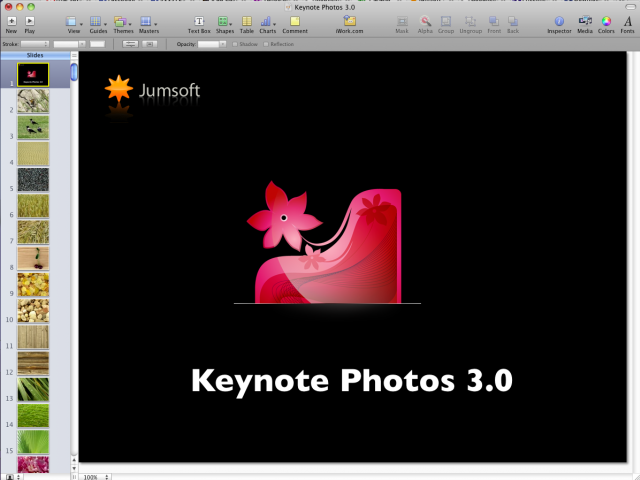The width and height of the screenshot is (640, 480).
Task: Select the pink flowers slide thumbnail
Action: pos(33,464)
